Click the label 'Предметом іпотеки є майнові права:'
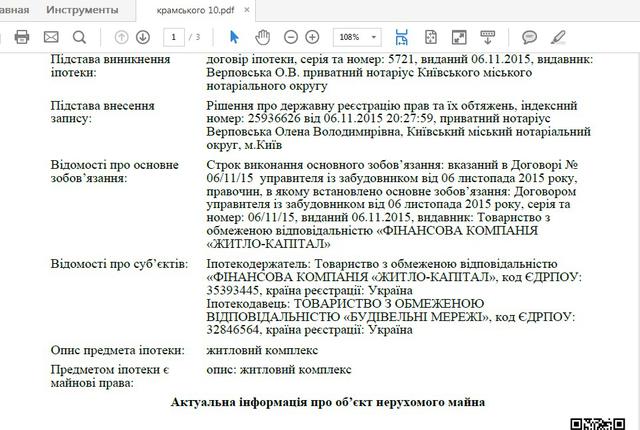The image size is (640, 430). (x=110, y=376)
